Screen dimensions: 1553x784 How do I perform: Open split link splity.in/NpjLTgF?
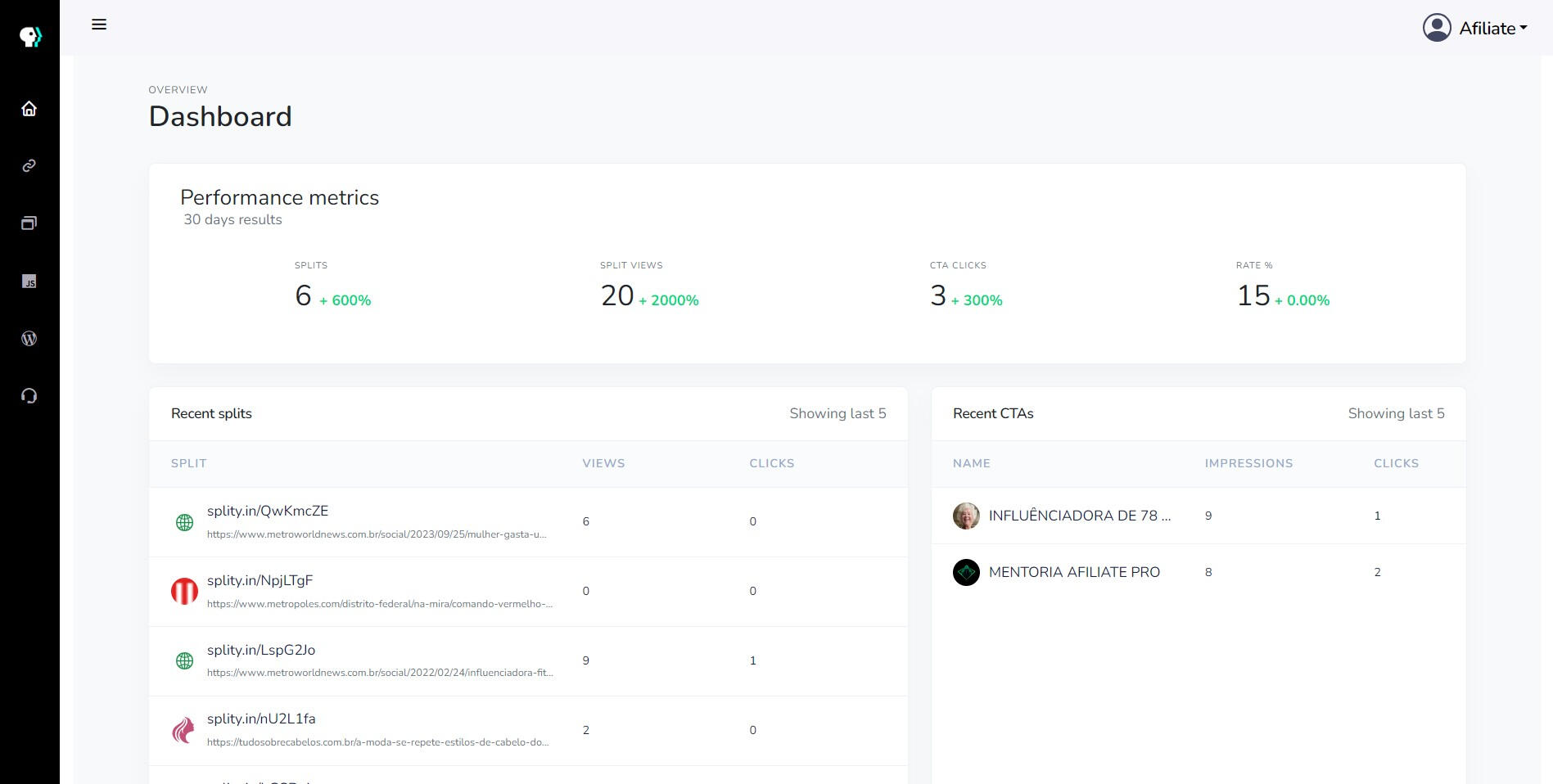pyautogui.click(x=260, y=580)
